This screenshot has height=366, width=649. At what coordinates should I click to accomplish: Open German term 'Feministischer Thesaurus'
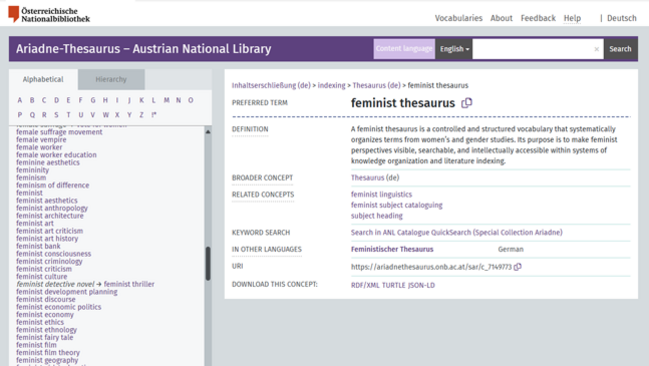click(392, 249)
